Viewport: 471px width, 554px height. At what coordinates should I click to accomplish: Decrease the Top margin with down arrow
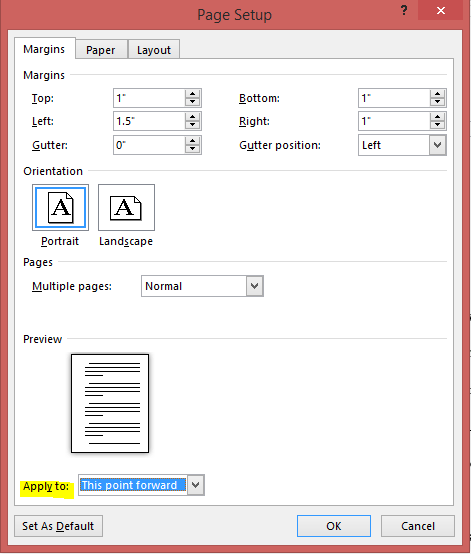tap(193, 102)
